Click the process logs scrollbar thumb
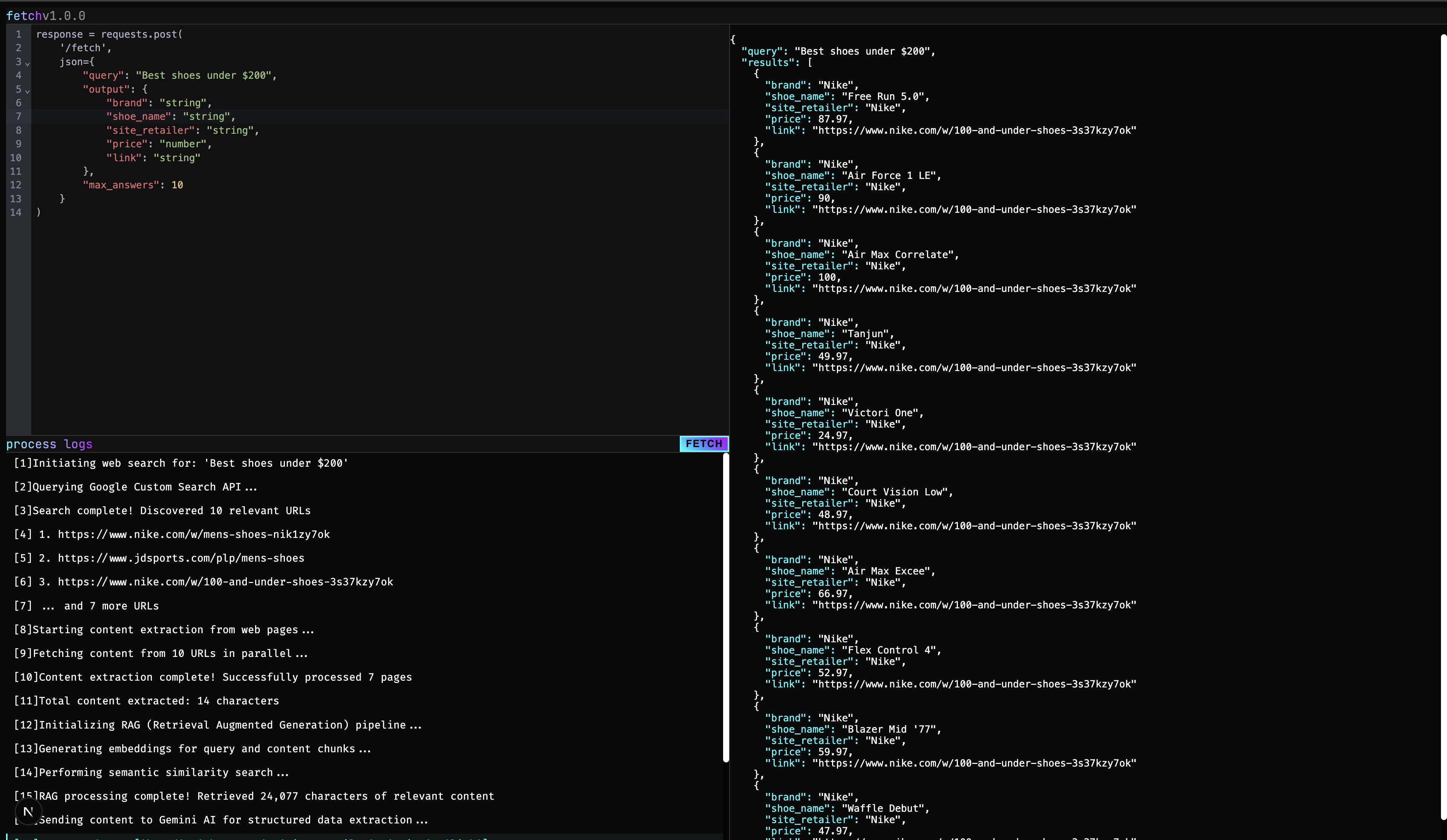Screen dimensions: 1447x840 pos(726,608)
